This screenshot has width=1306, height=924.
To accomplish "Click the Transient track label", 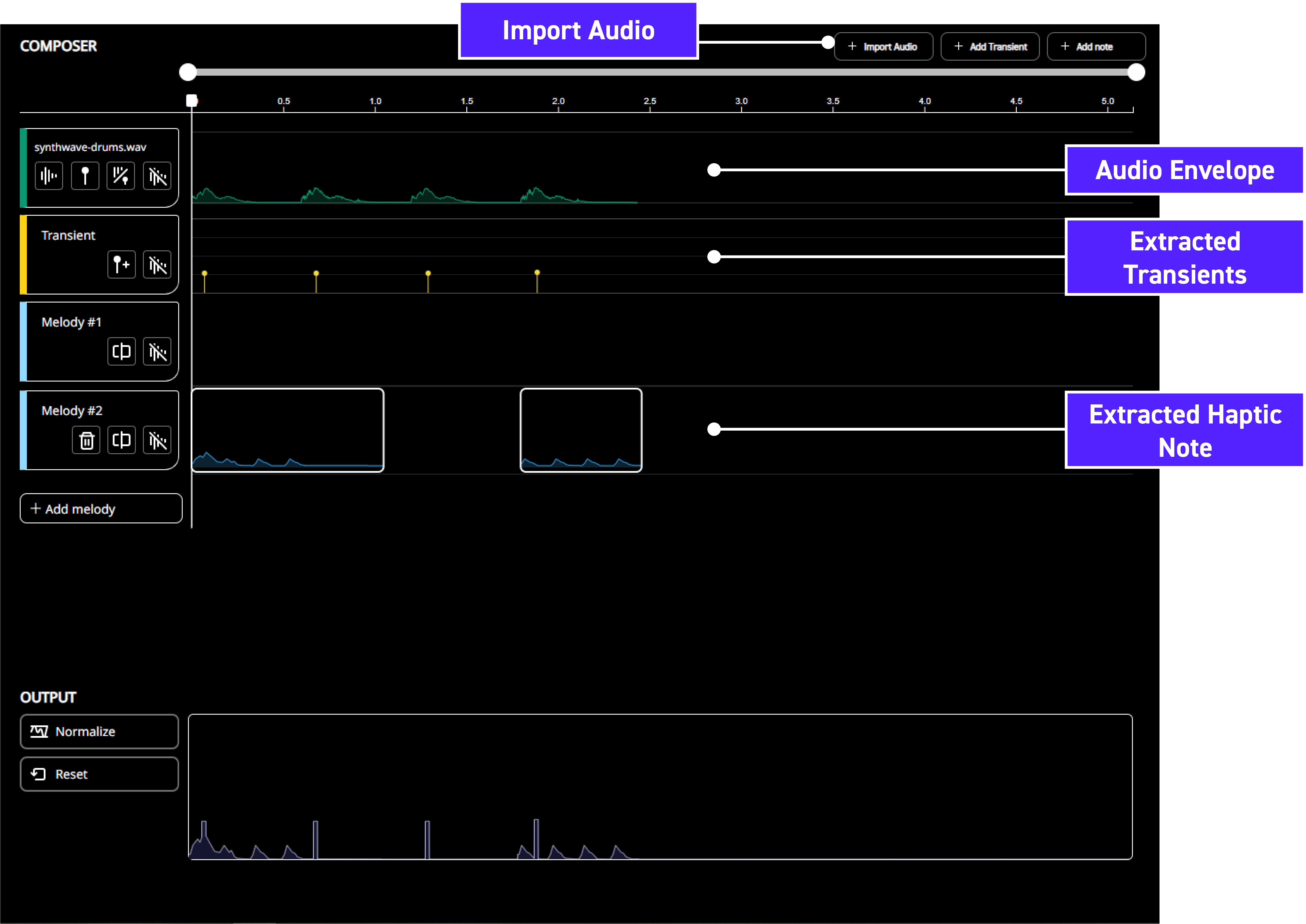I will pyautogui.click(x=68, y=235).
